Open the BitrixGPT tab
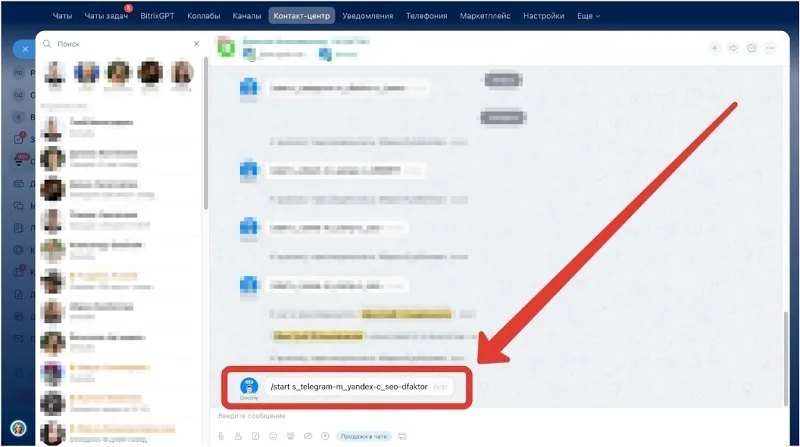The width and height of the screenshot is (800, 447). click(x=157, y=16)
